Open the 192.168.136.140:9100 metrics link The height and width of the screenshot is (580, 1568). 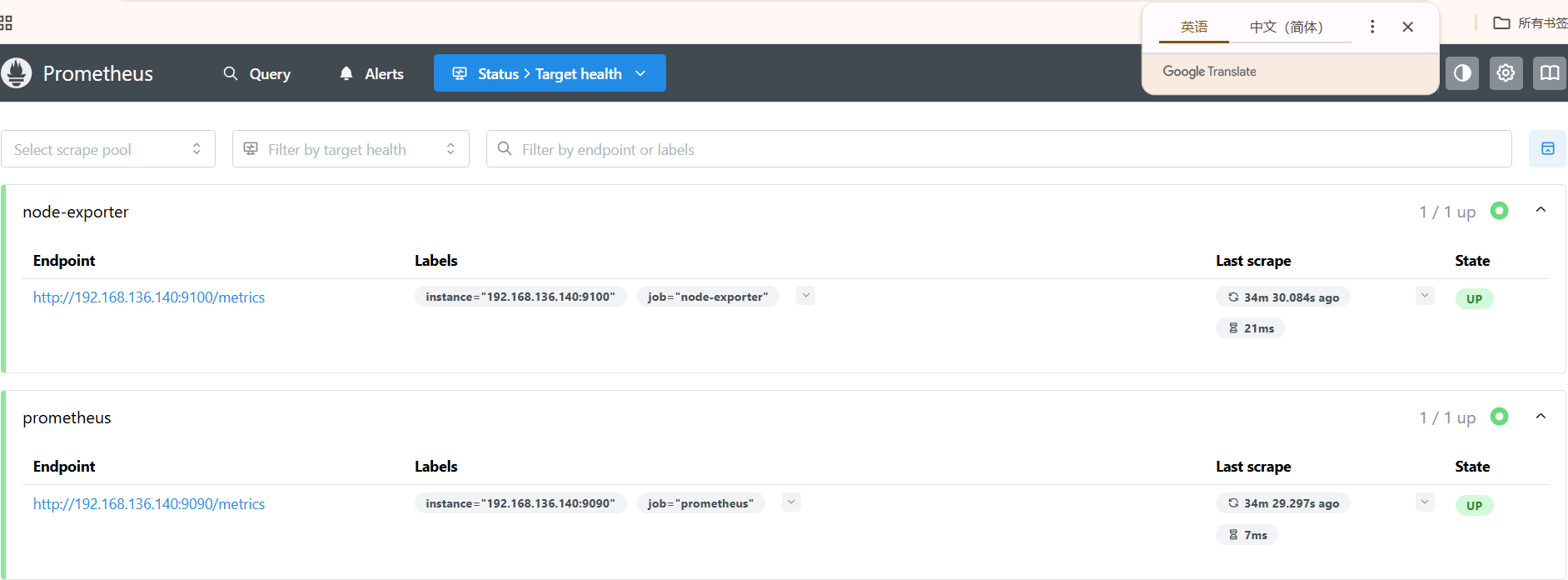coord(149,297)
